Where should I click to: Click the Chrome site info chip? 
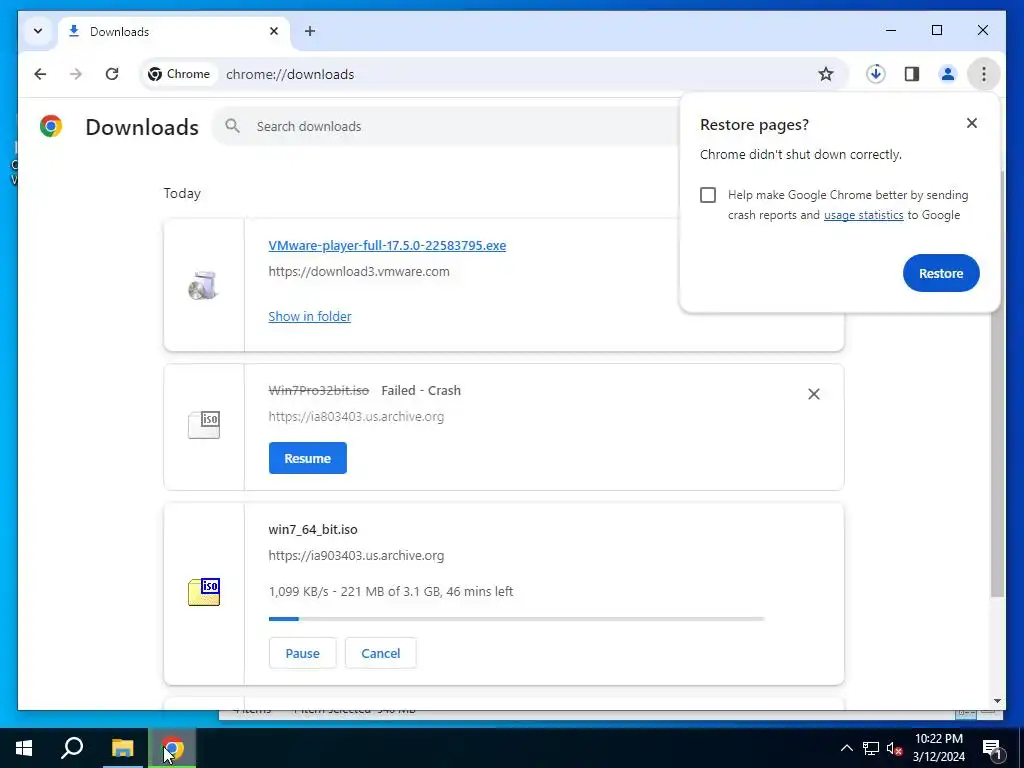coord(180,74)
